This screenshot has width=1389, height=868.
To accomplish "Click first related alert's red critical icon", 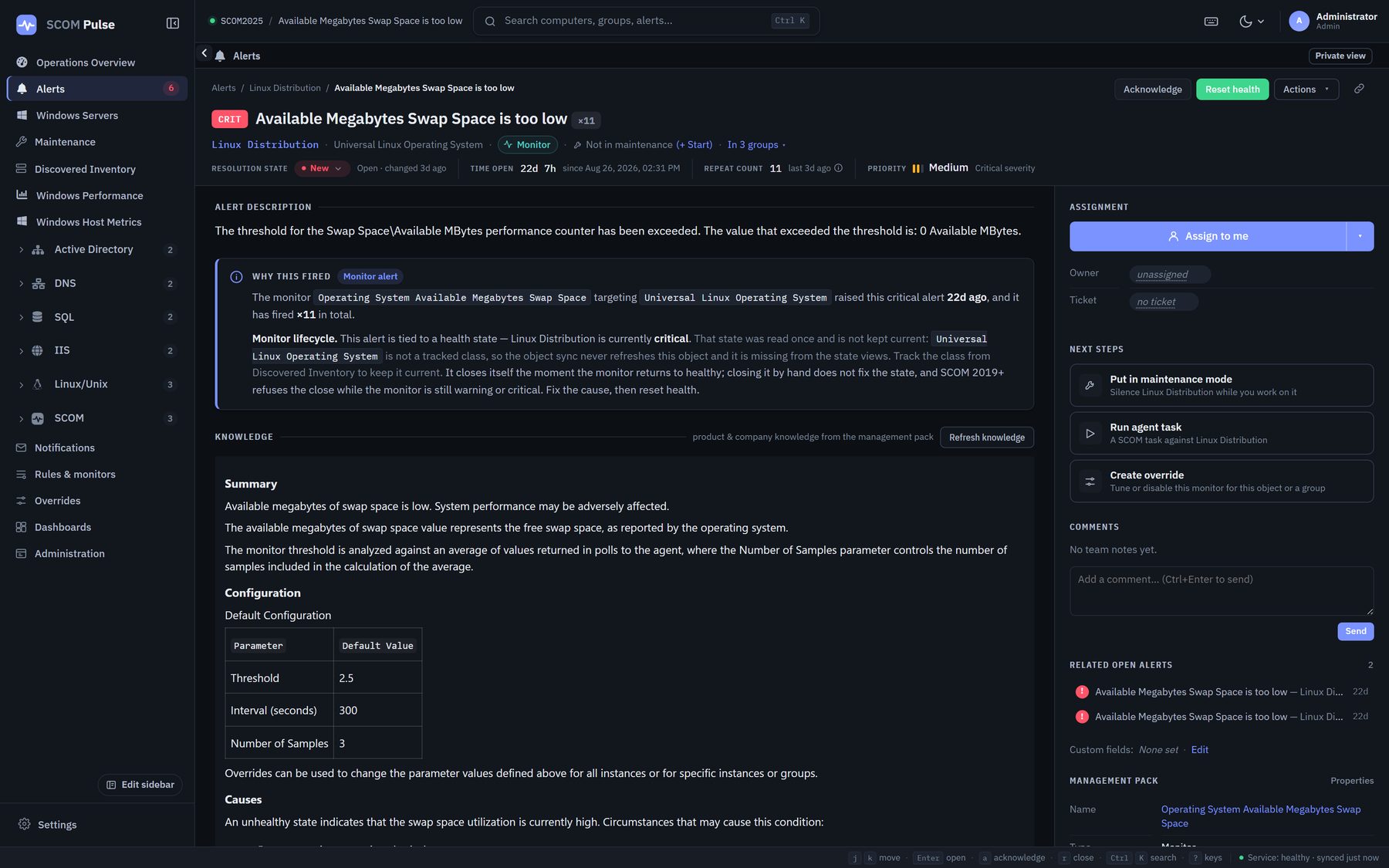I will click(1082, 692).
